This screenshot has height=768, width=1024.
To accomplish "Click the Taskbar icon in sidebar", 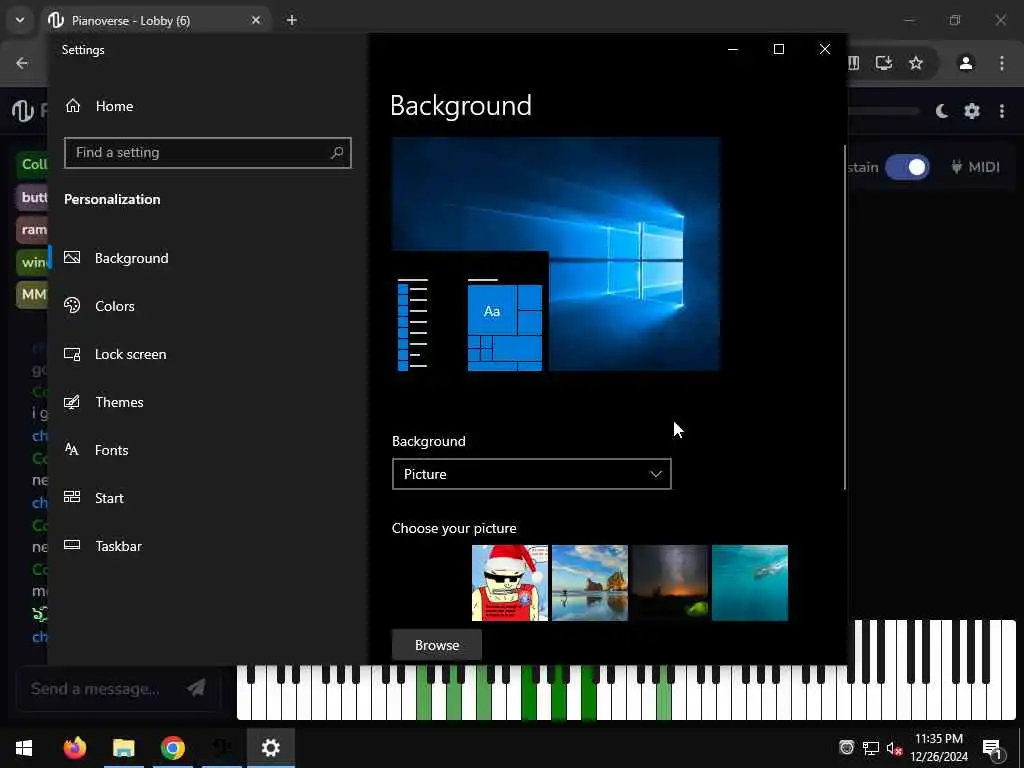I will pos(72,545).
